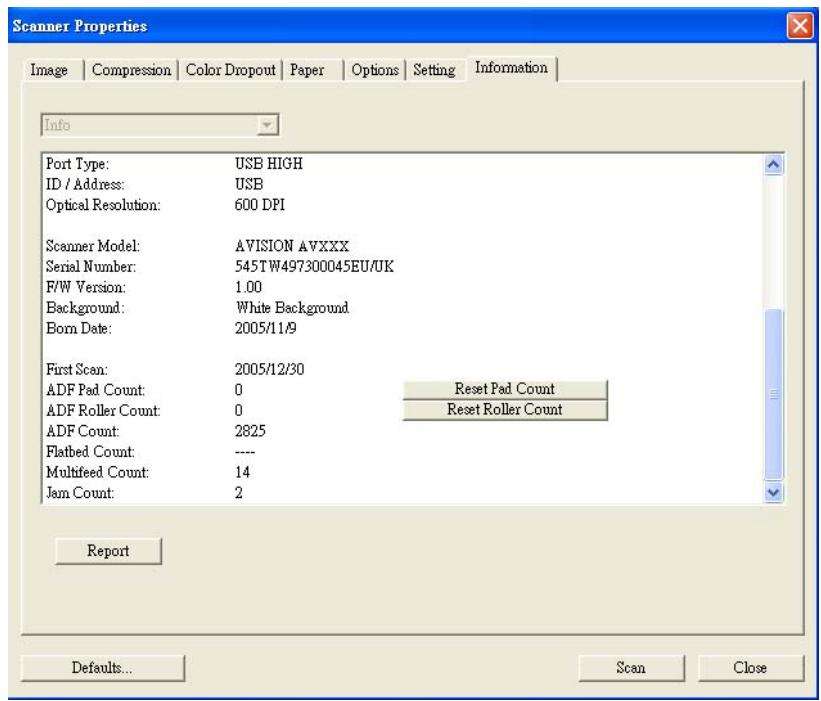This screenshot has width=821, height=701.
Task: Click the Born Date 2005/11/9
Action: 265,328
